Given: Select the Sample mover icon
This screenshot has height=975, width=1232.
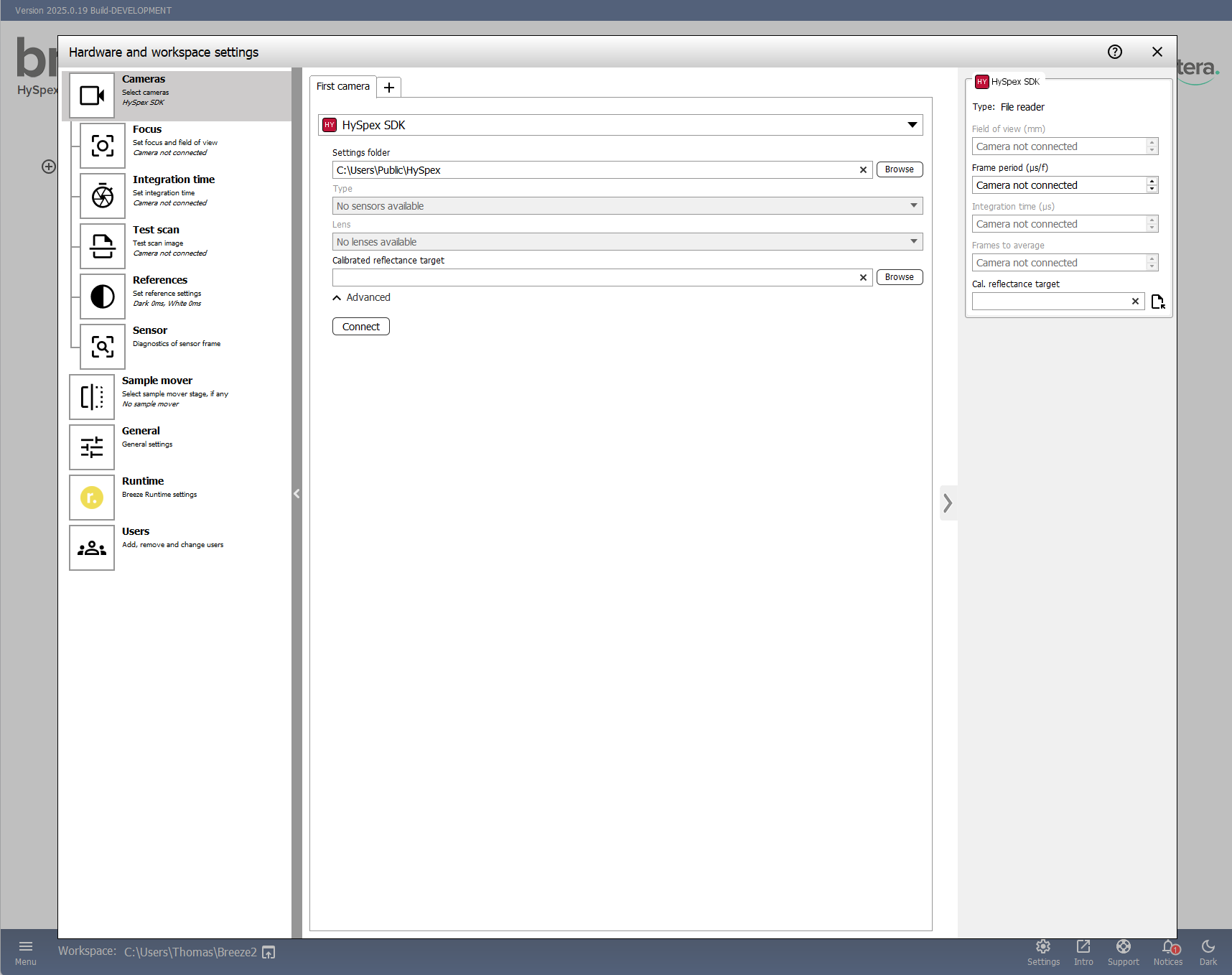Looking at the screenshot, I should coord(92,397).
